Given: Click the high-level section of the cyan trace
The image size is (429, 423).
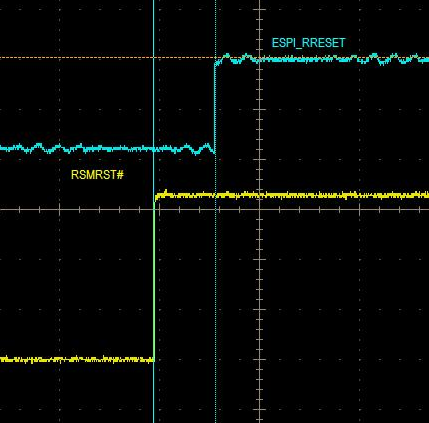Looking at the screenshot, I should pyautogui.click(x=322, y=59).
